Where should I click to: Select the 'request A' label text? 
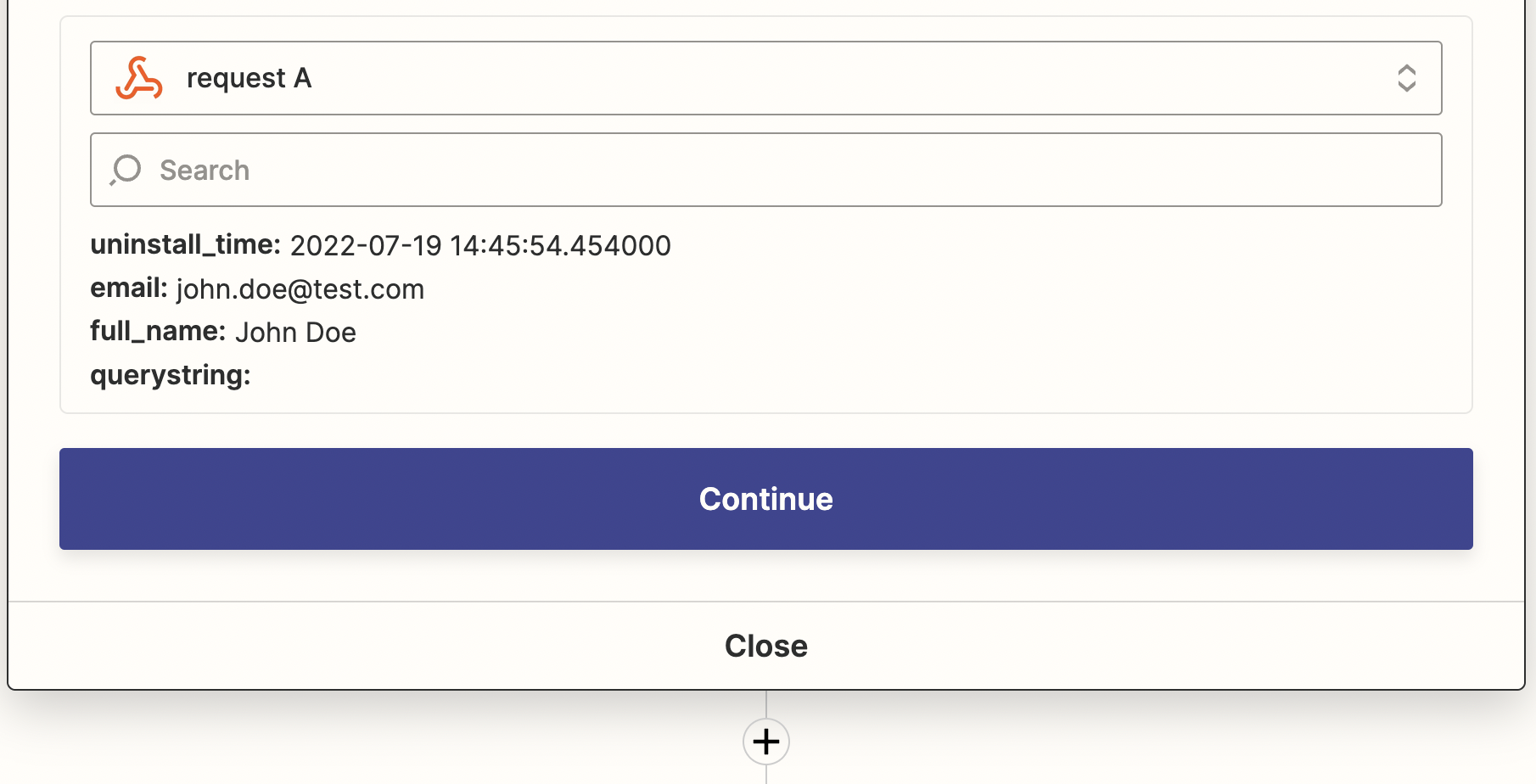click(249, 78)
